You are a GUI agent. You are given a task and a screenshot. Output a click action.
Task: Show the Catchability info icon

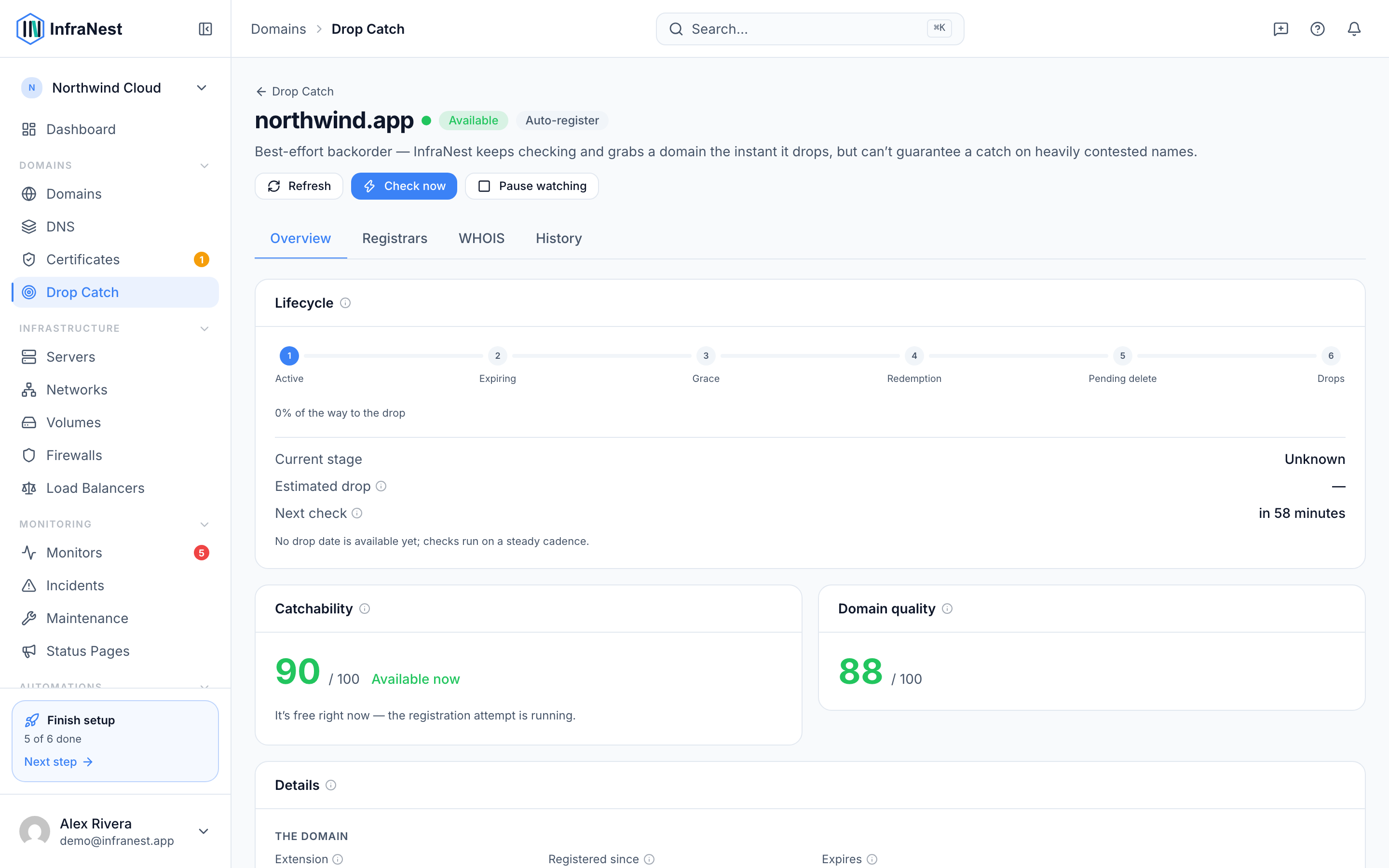365,609
